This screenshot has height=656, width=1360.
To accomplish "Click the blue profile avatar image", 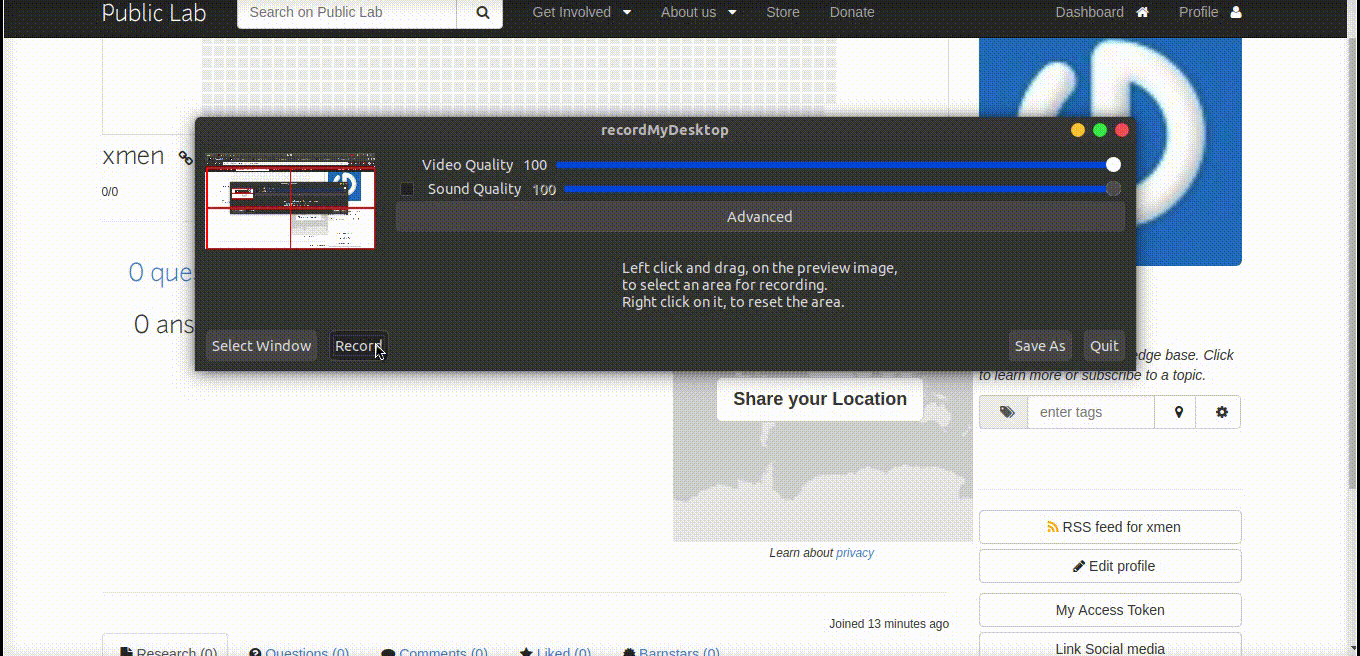I will point(1110,151).
